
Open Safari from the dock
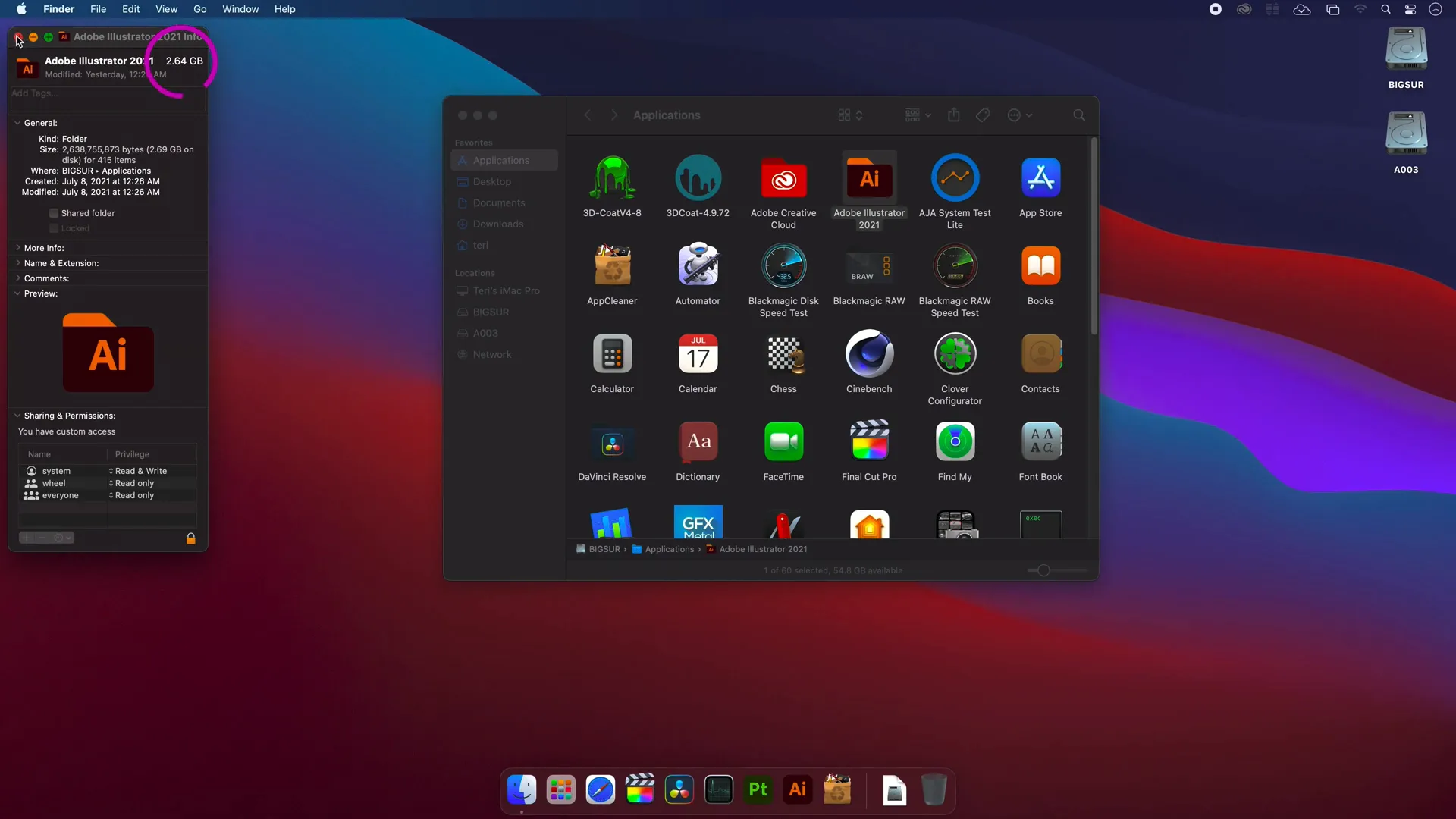point(600,789)
